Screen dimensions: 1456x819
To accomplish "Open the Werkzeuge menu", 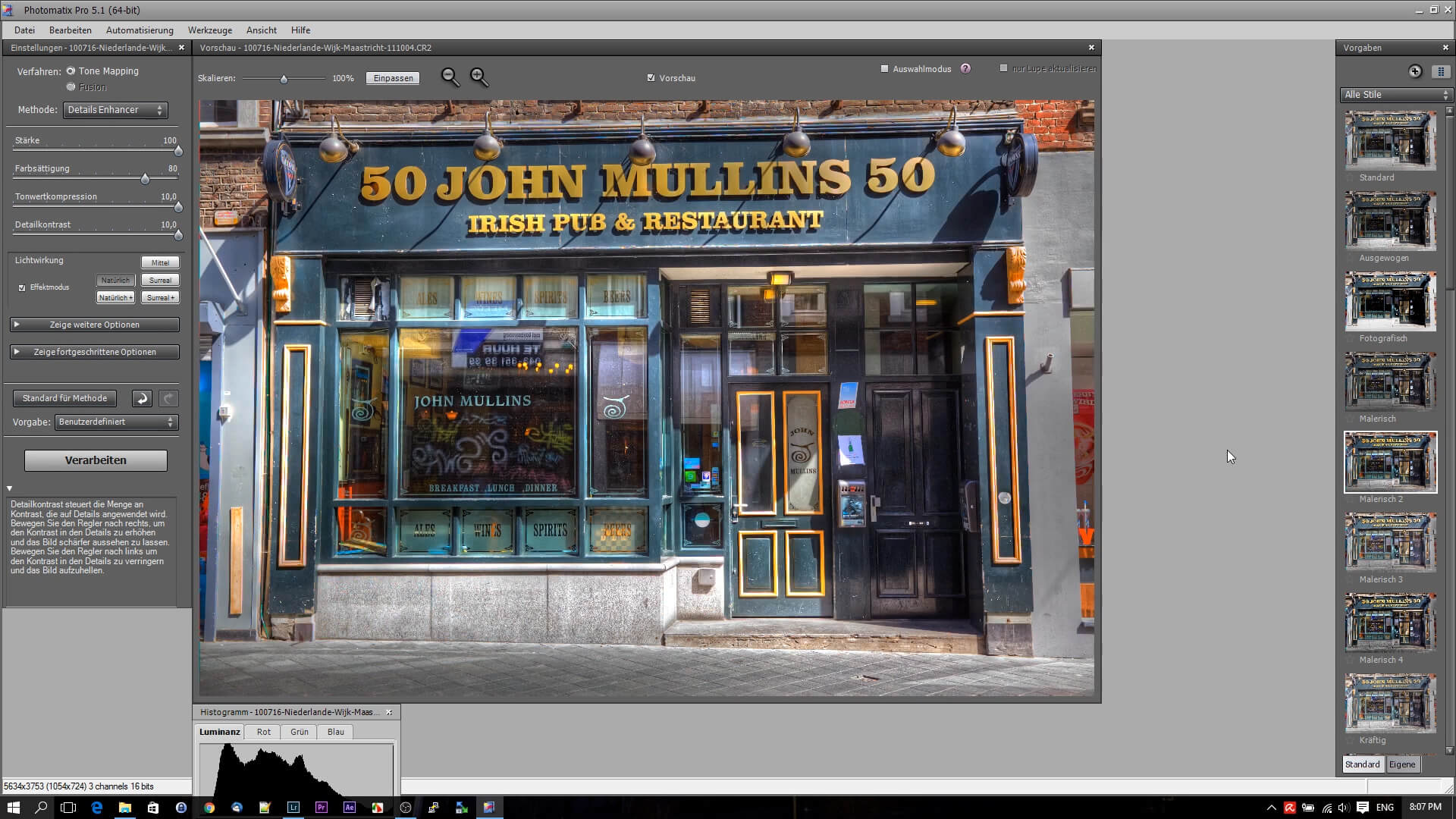I will coord(210,30).
